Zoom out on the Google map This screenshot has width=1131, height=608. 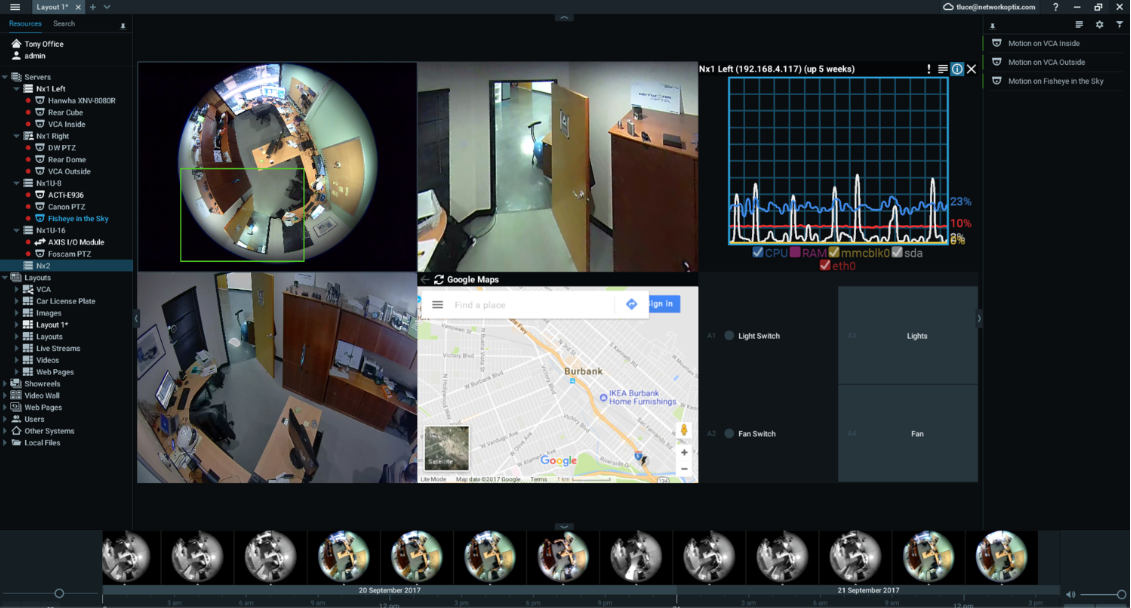coord(685,469)
